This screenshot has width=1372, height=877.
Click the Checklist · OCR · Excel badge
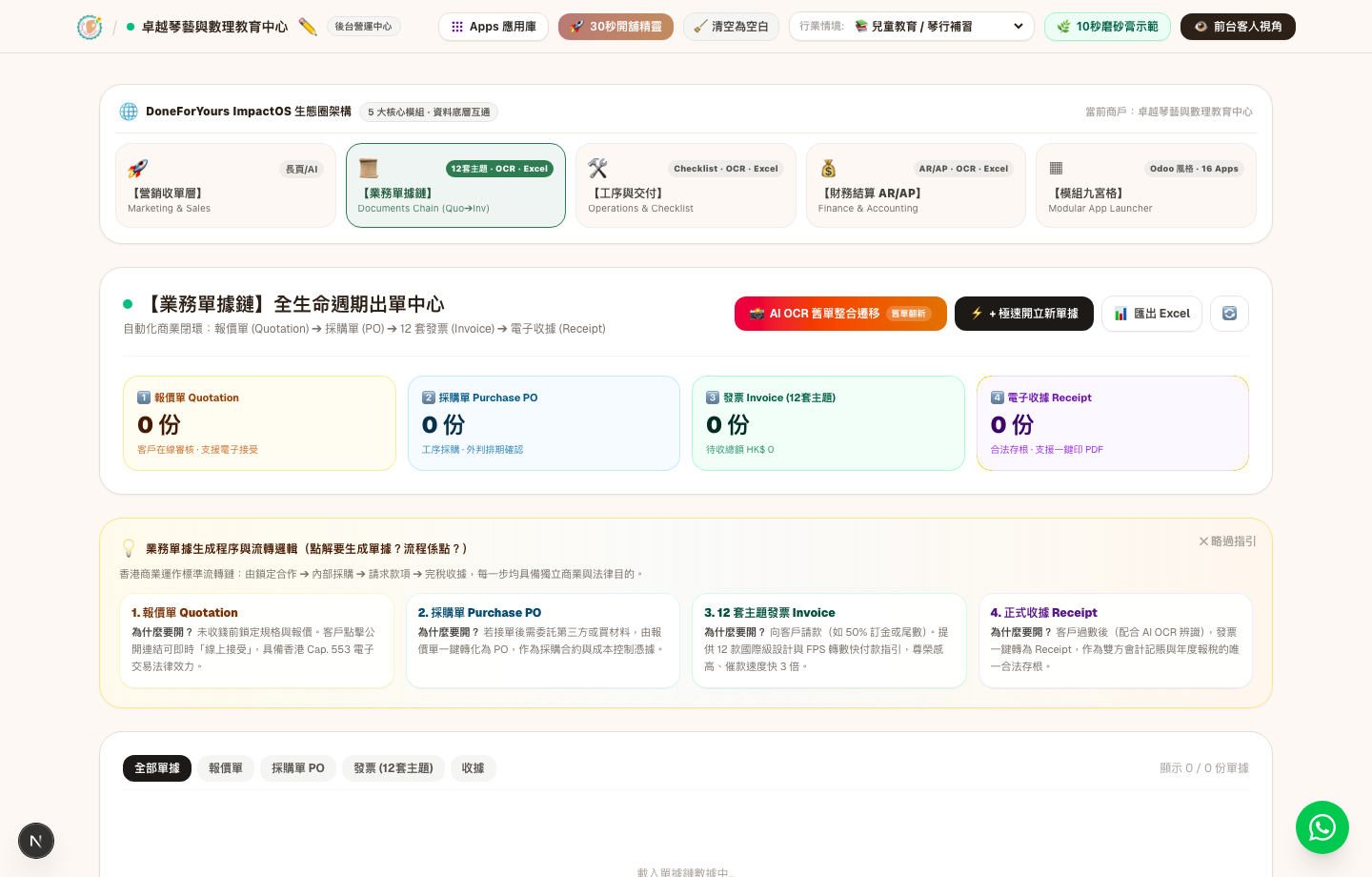pos(726,169)
